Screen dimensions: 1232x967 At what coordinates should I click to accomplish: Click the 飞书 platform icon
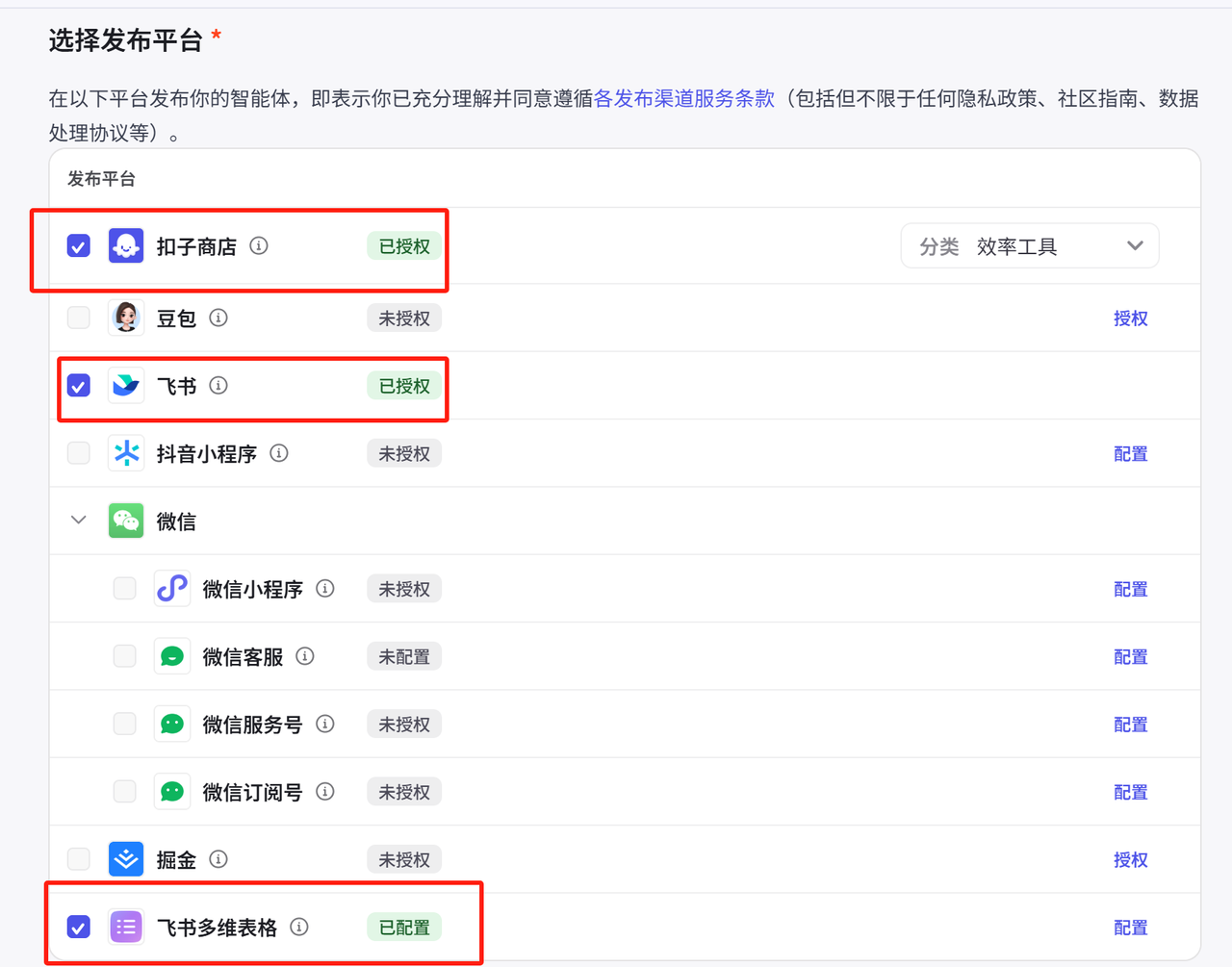(x=126, y=385)
